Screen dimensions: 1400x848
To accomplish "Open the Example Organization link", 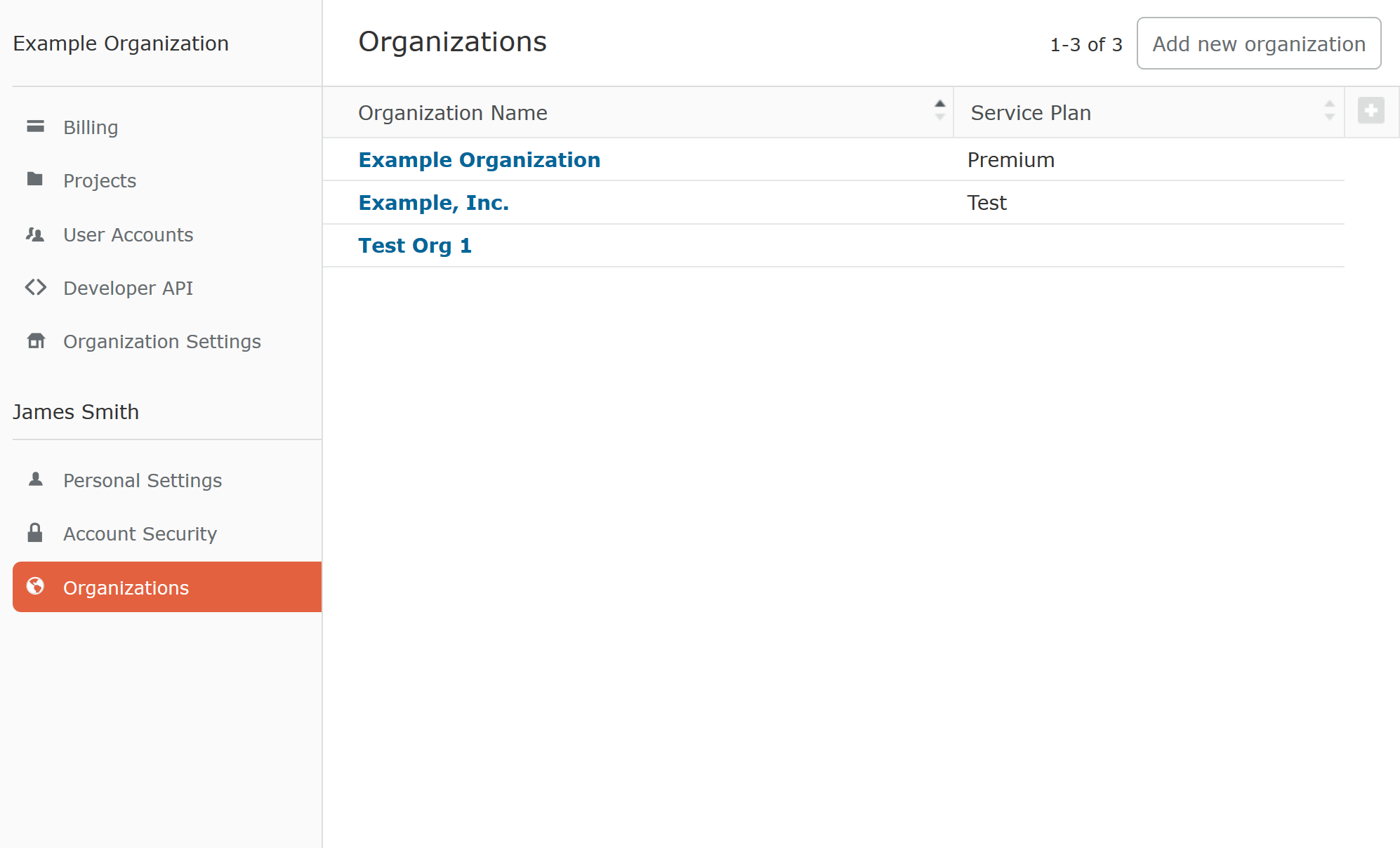I will [x=480, y=160].
